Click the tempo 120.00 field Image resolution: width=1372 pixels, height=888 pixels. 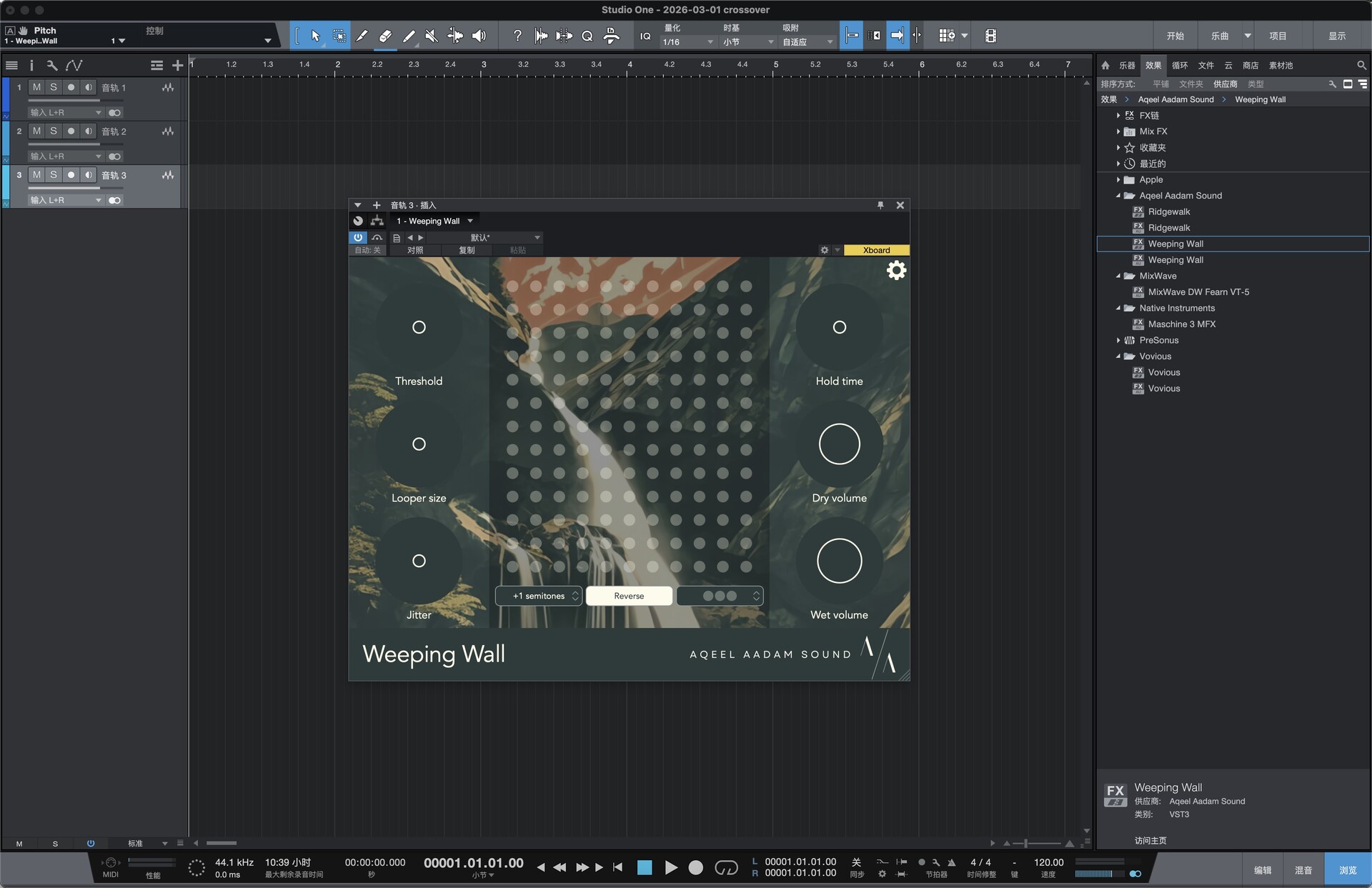tap(1048, 862)
